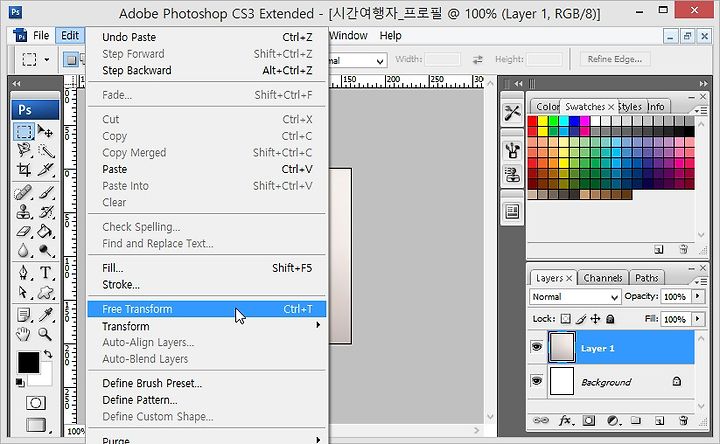Select the Clone Stamp tool
This screenshot has width=720, height=444.
coord(23,212)
